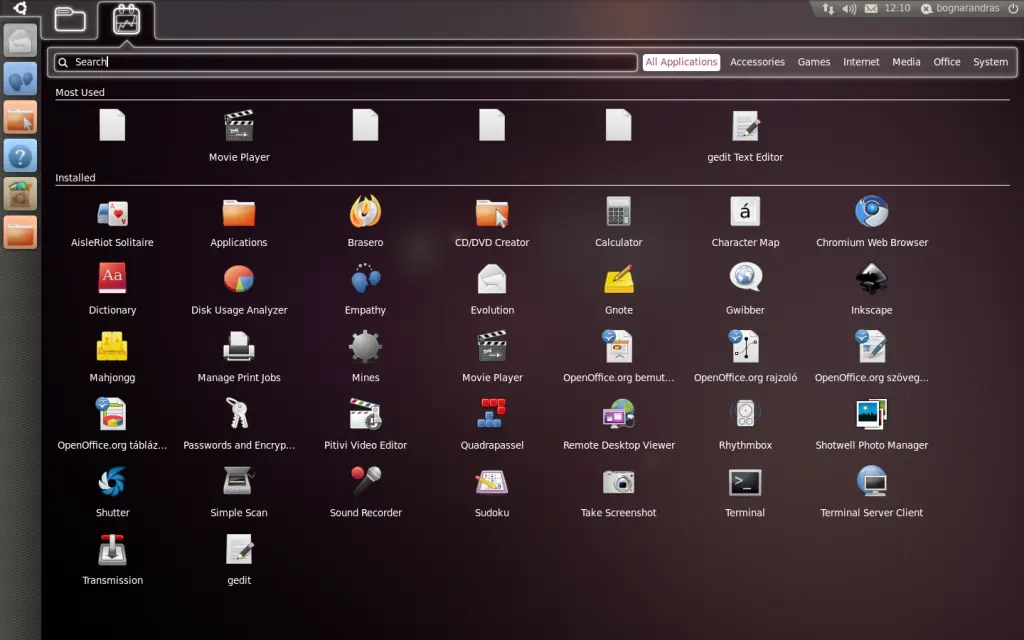Screen dimensions: 1024x640
Task: Switch to Applications tab in top bar
Action: coord(126,20)
